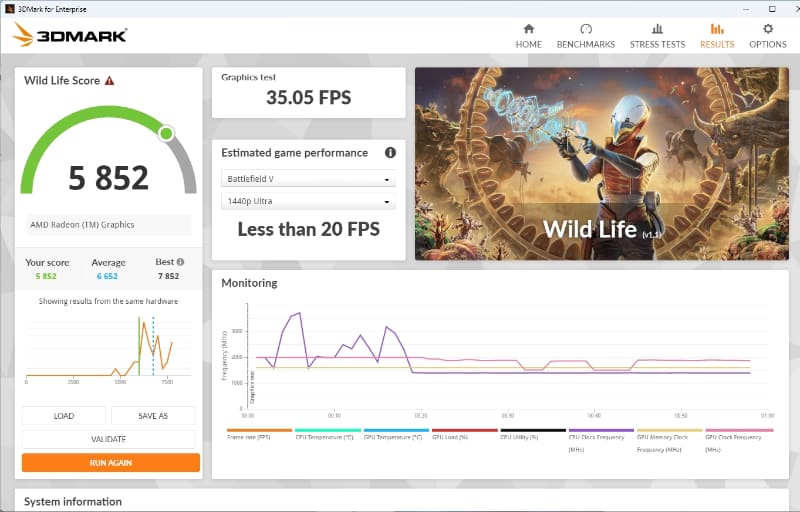Go to the HOME tab
This screenshot has height=512, width=800.
(x=528, y=36)
